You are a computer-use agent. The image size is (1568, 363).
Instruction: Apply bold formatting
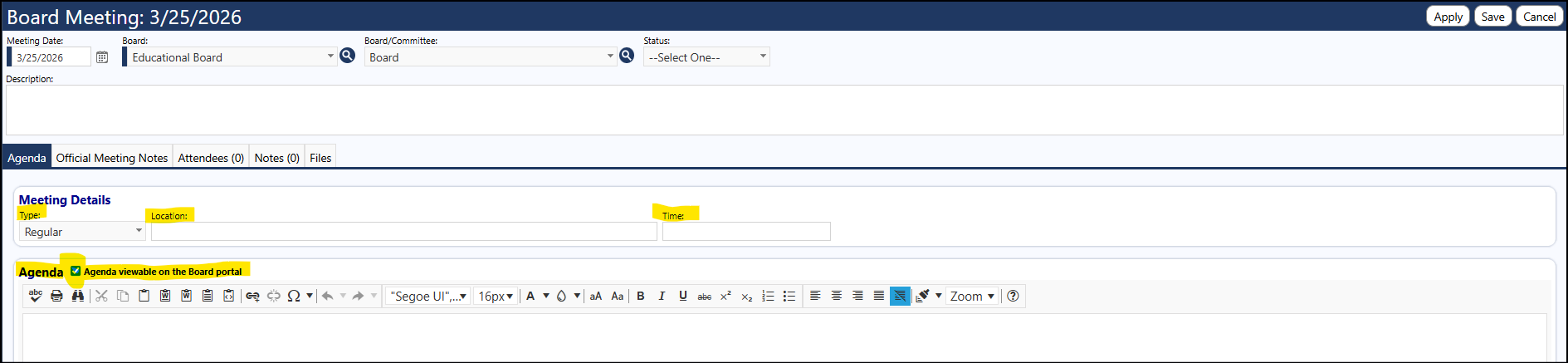click(641, 296)
